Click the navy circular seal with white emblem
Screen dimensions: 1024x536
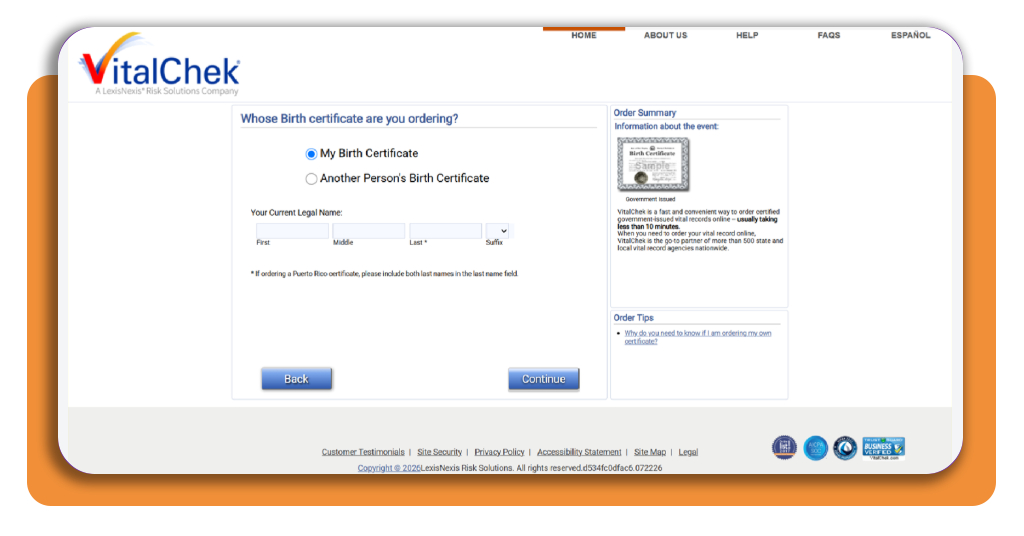(x=844, y=448)
